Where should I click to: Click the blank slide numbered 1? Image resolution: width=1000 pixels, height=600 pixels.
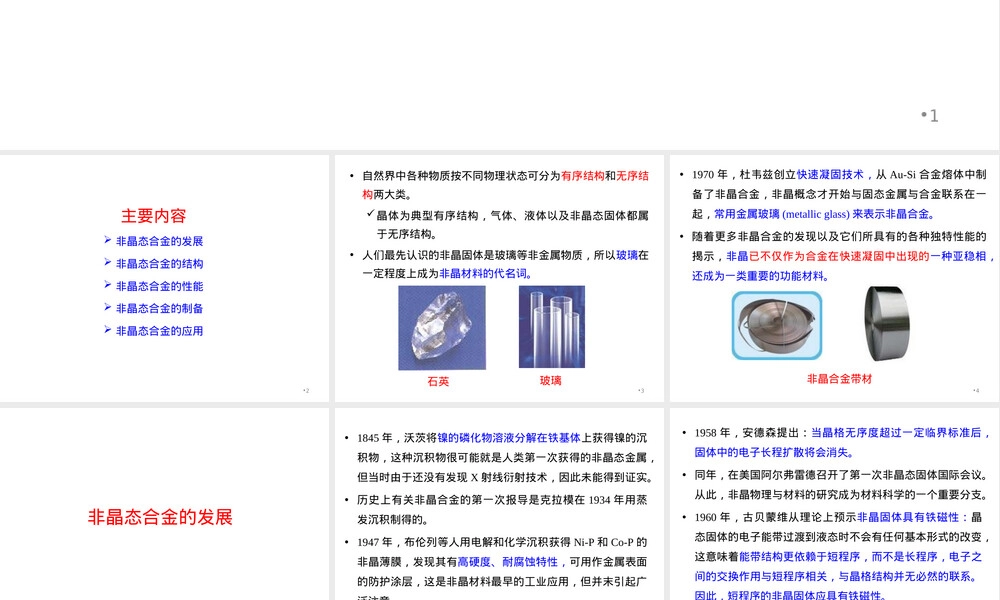coord(499,75)
